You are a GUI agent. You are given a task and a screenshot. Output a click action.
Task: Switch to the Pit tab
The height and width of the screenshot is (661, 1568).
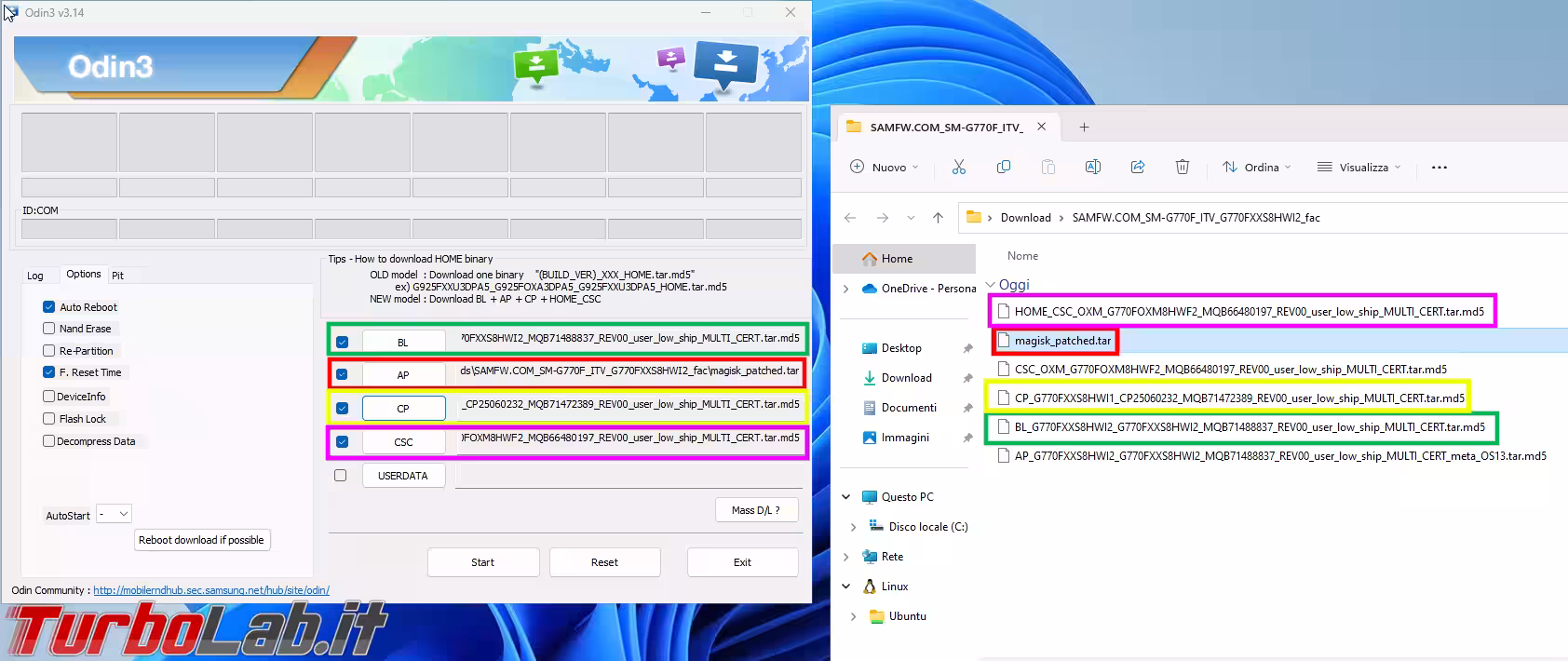[x=117, y=276]
